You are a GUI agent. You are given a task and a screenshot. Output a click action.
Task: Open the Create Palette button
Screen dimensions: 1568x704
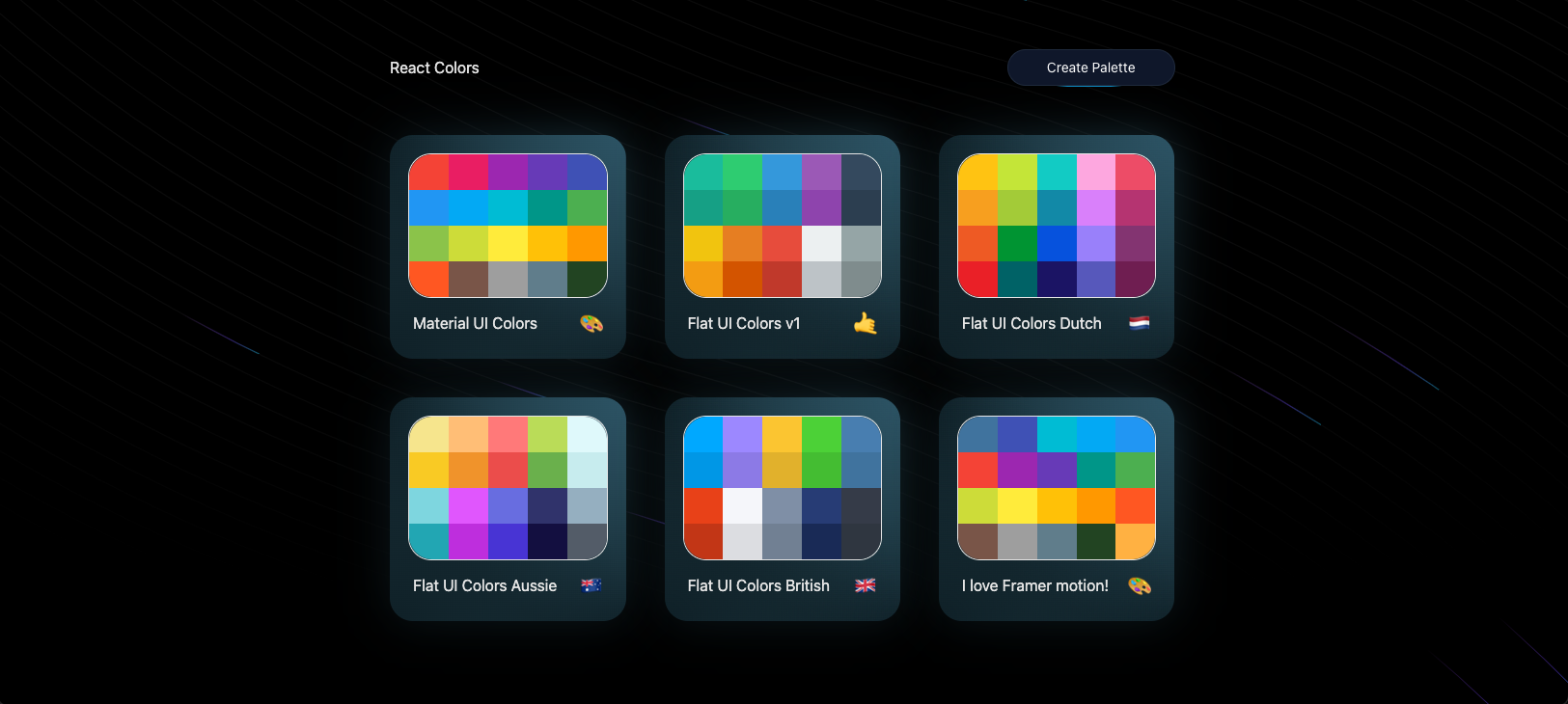[1091, 68]
